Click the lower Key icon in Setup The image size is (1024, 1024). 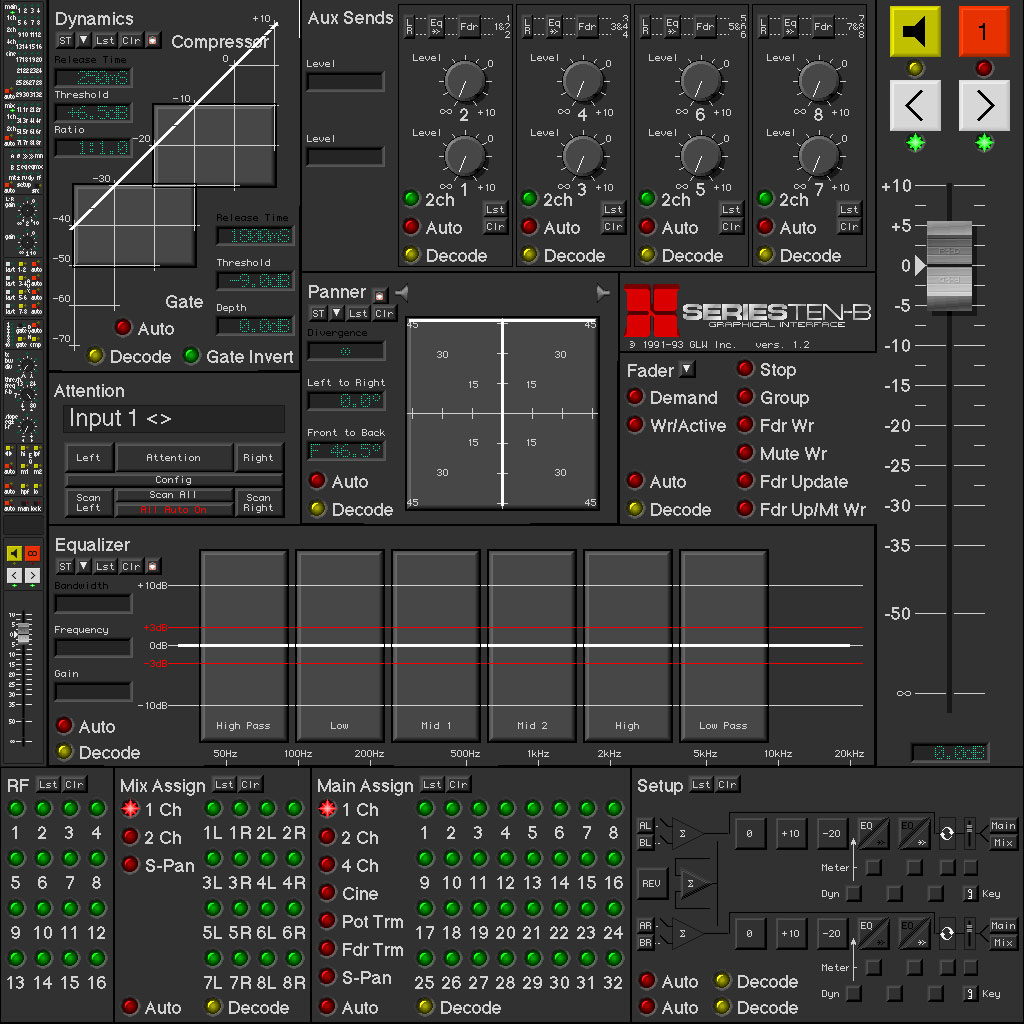click(970, 993)
